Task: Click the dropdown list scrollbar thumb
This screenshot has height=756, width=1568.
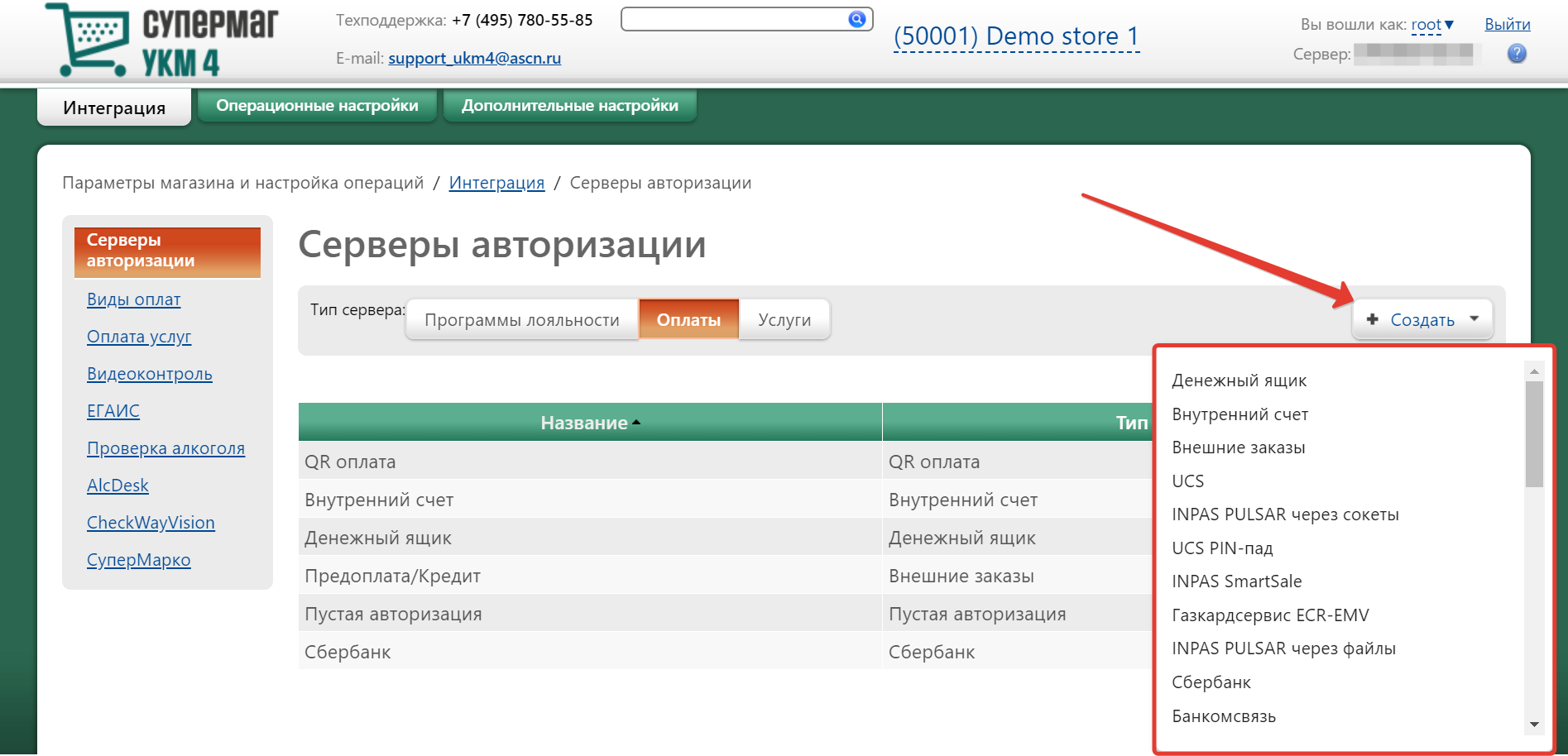Action: (1534, 433)
